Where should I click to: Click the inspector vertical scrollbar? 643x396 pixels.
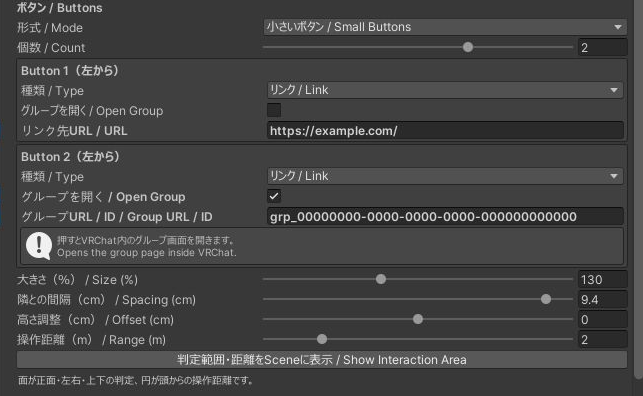coord(638,189)
